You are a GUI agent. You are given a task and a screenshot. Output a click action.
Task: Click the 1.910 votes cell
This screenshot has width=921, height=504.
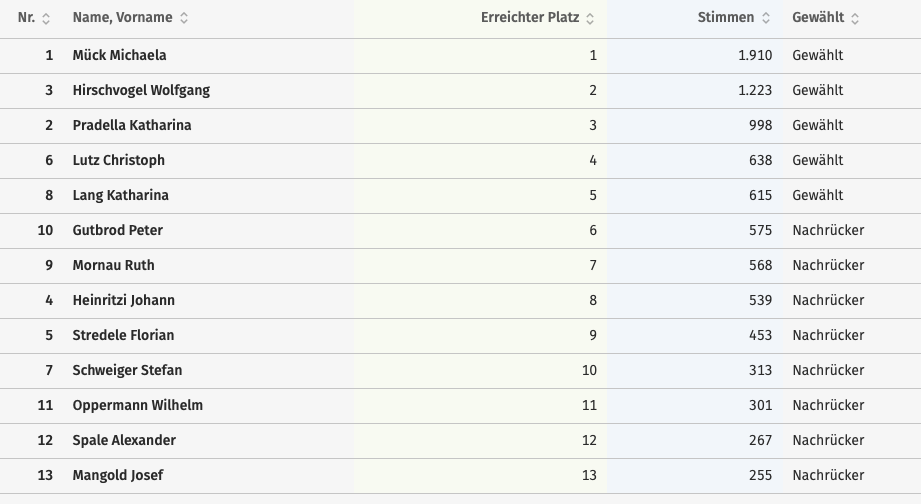pos(755,55)
